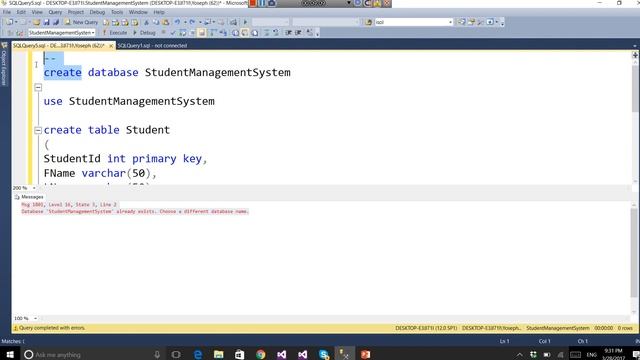Open the Windows Store taskbar icon
640x360 pixels.
click(x=240, y=354)
